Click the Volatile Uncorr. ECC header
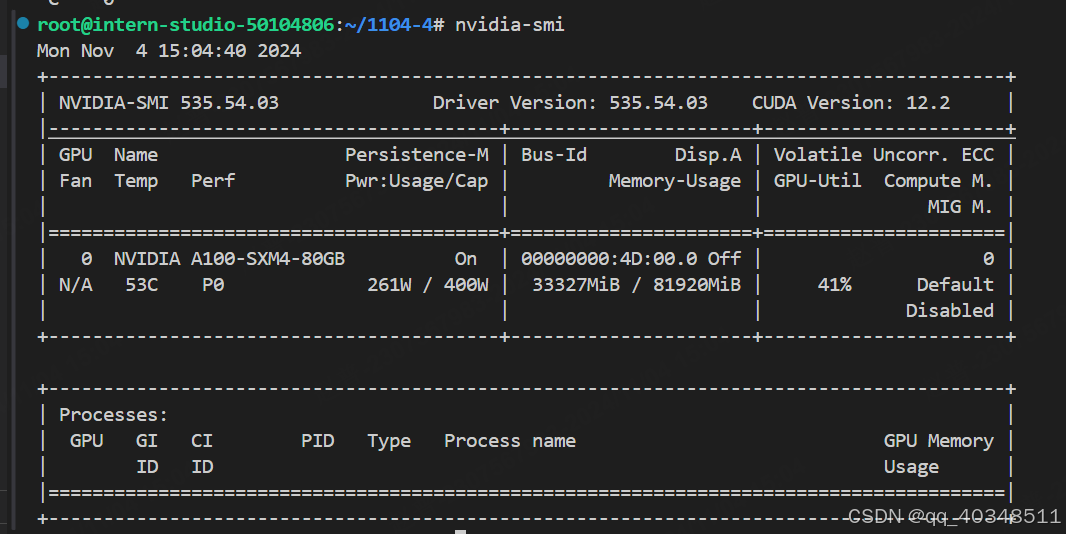This screenshot has width=1066, height=534. click(x=884, y=155)
